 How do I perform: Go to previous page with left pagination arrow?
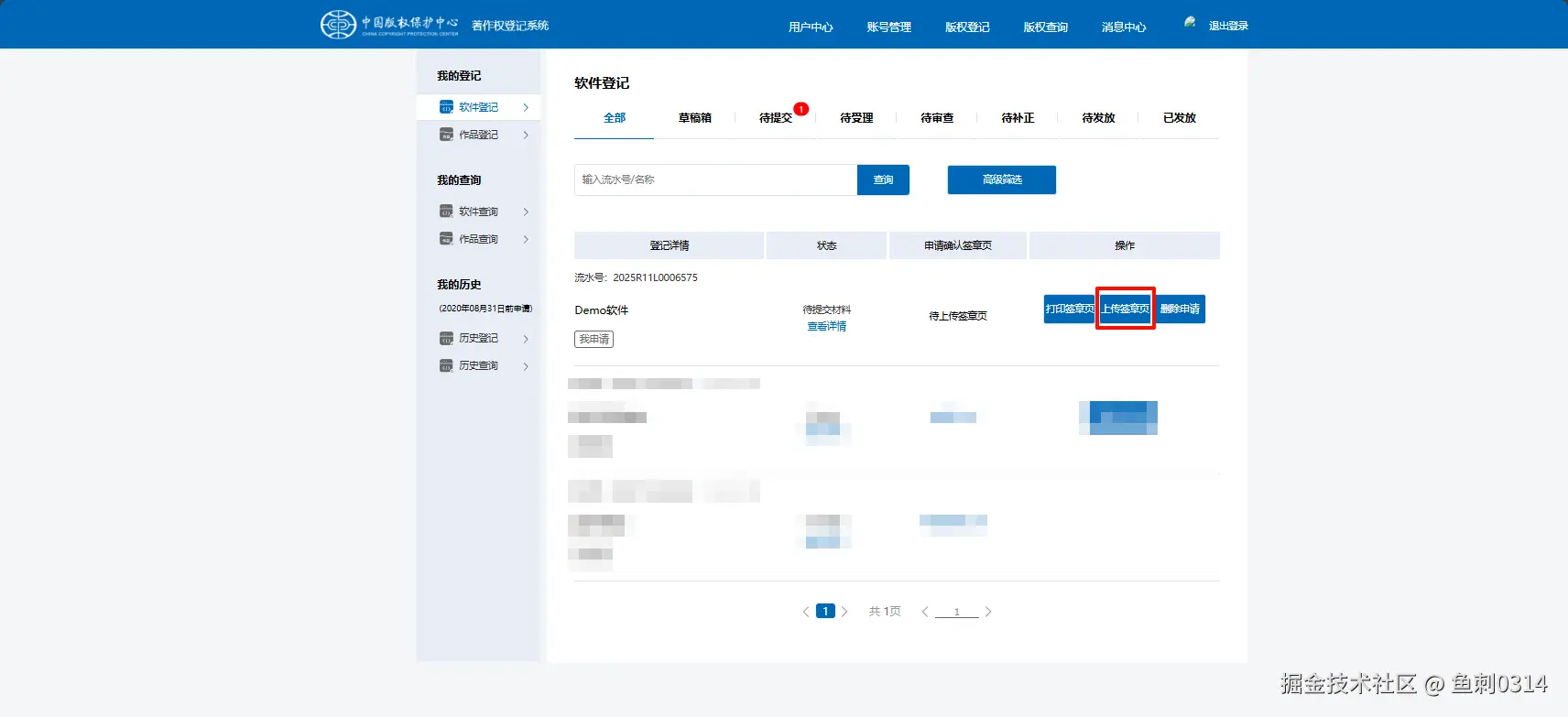click(806, 612)
